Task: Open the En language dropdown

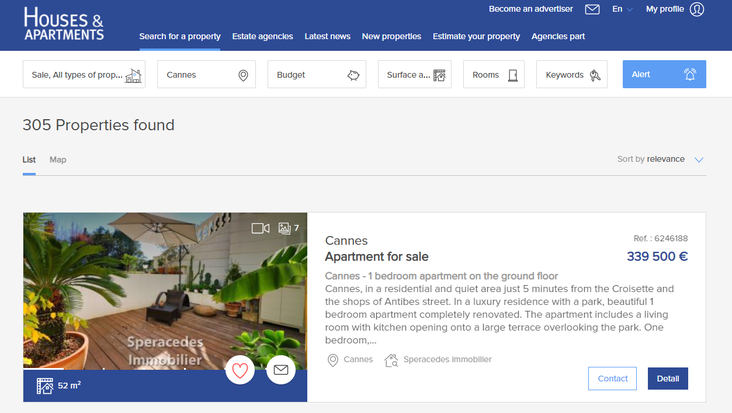Action: [622, 9]
